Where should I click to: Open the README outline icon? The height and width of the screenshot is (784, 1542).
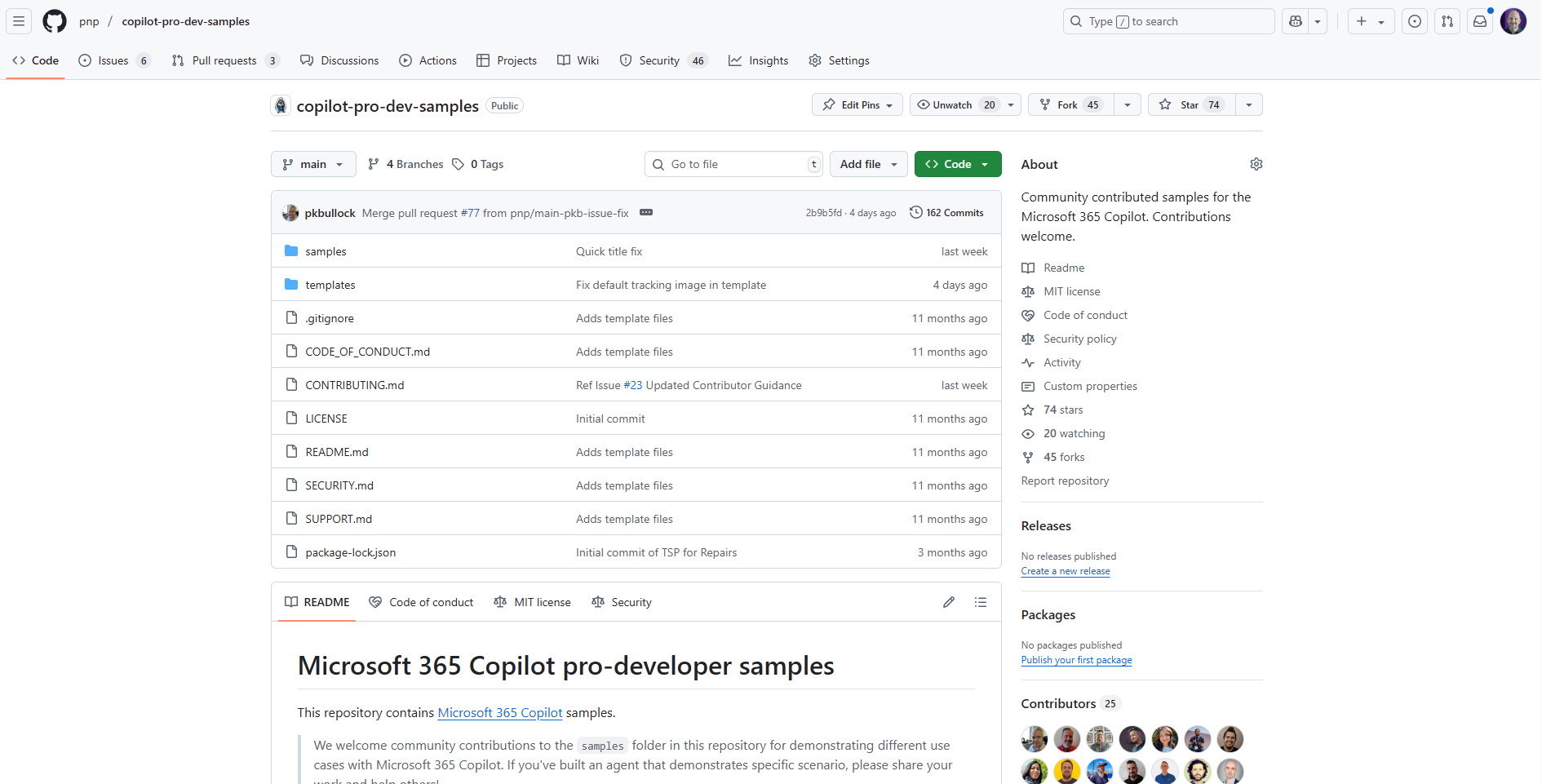pos(981,602)
